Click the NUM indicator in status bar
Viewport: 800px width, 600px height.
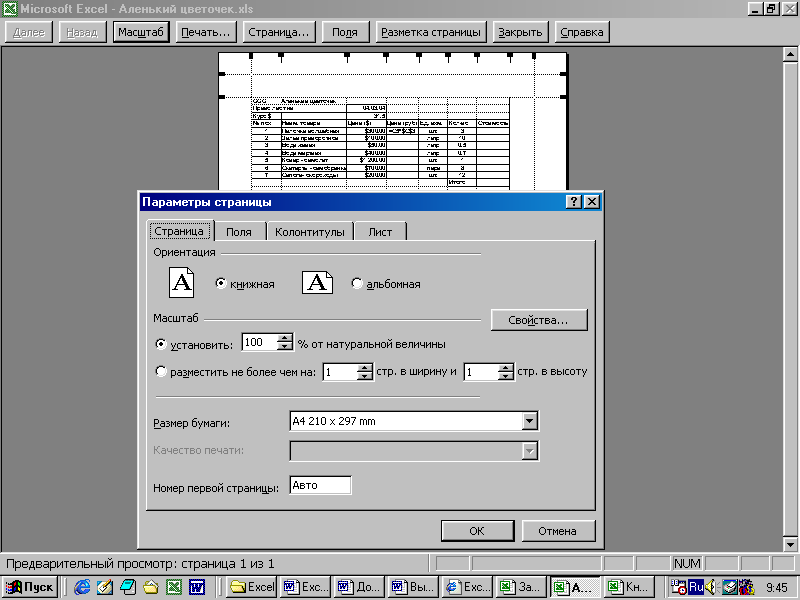pos(687,564)
